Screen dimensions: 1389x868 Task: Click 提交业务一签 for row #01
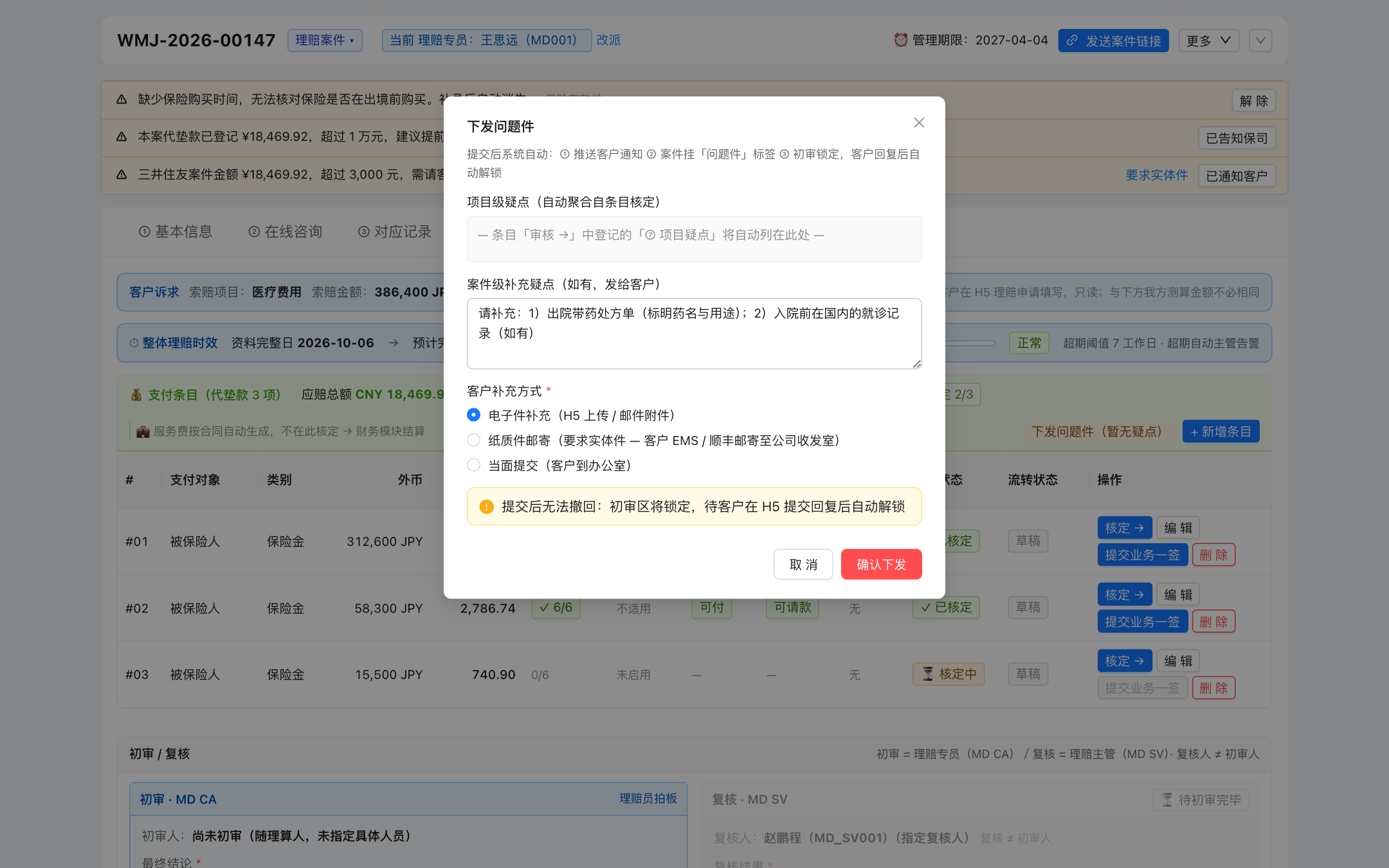[x=1142, y=555]
